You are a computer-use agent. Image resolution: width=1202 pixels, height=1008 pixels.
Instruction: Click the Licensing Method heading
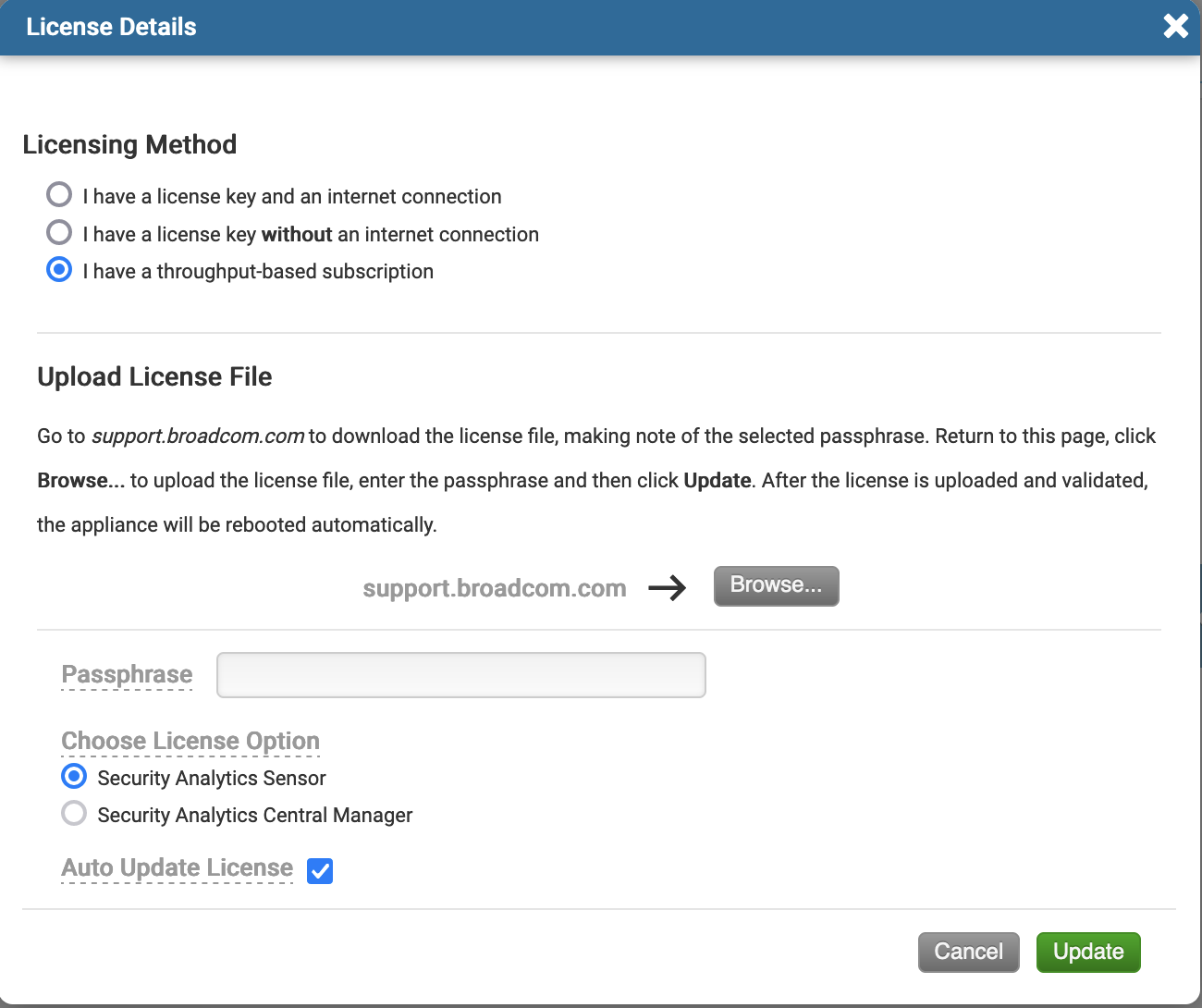tap(129, 144)
